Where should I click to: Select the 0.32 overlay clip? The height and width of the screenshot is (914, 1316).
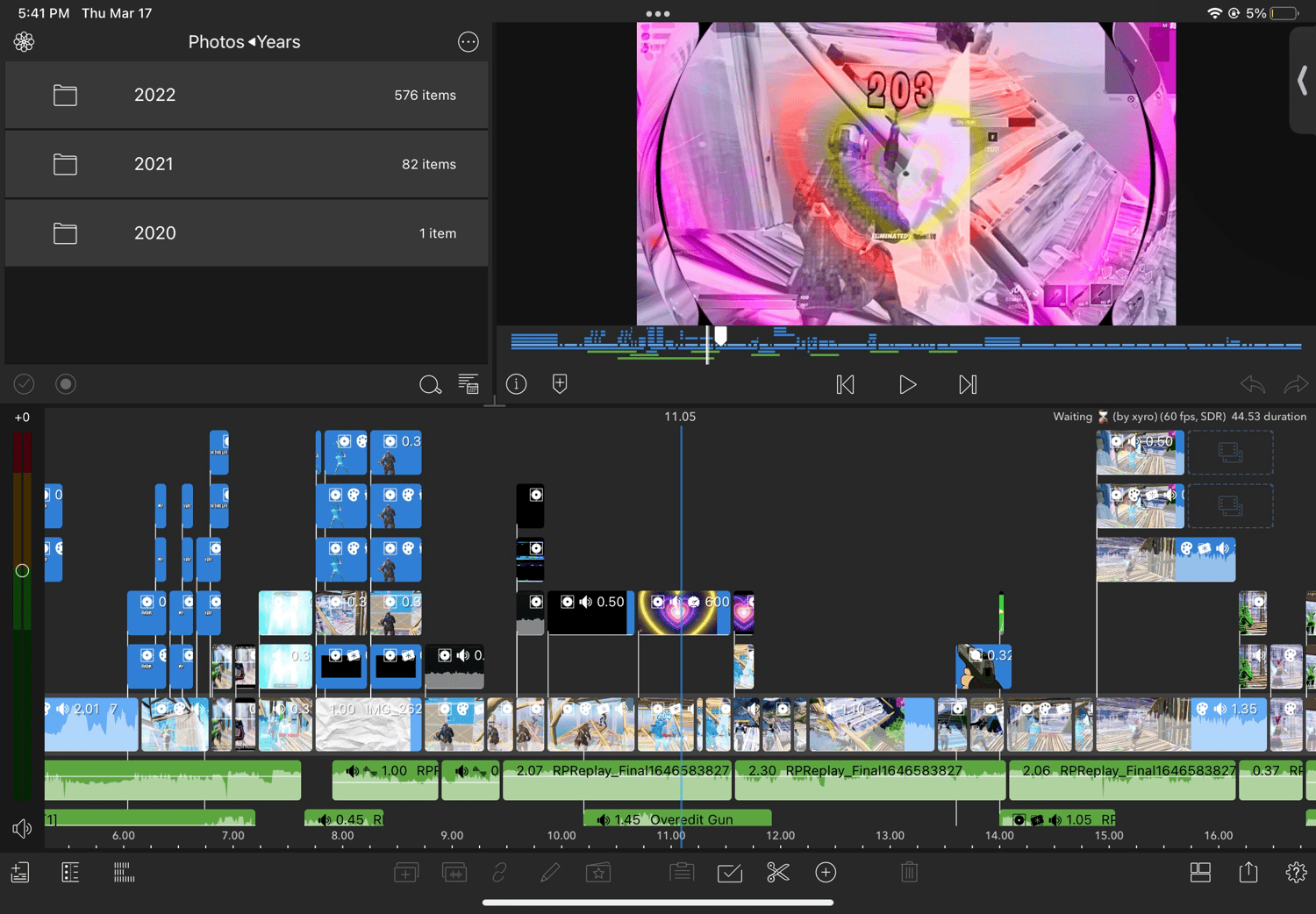point(983,667)
